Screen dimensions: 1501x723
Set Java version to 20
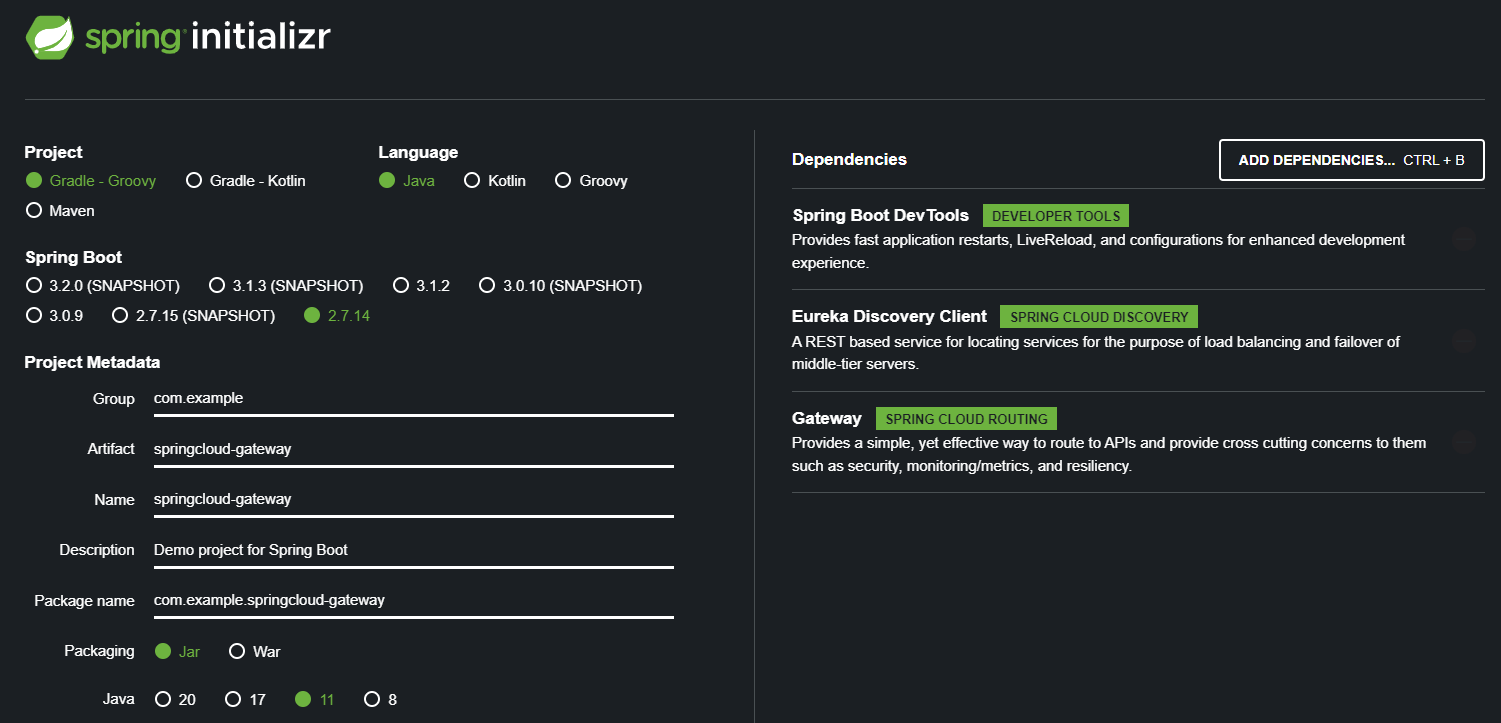click(175, 700)
